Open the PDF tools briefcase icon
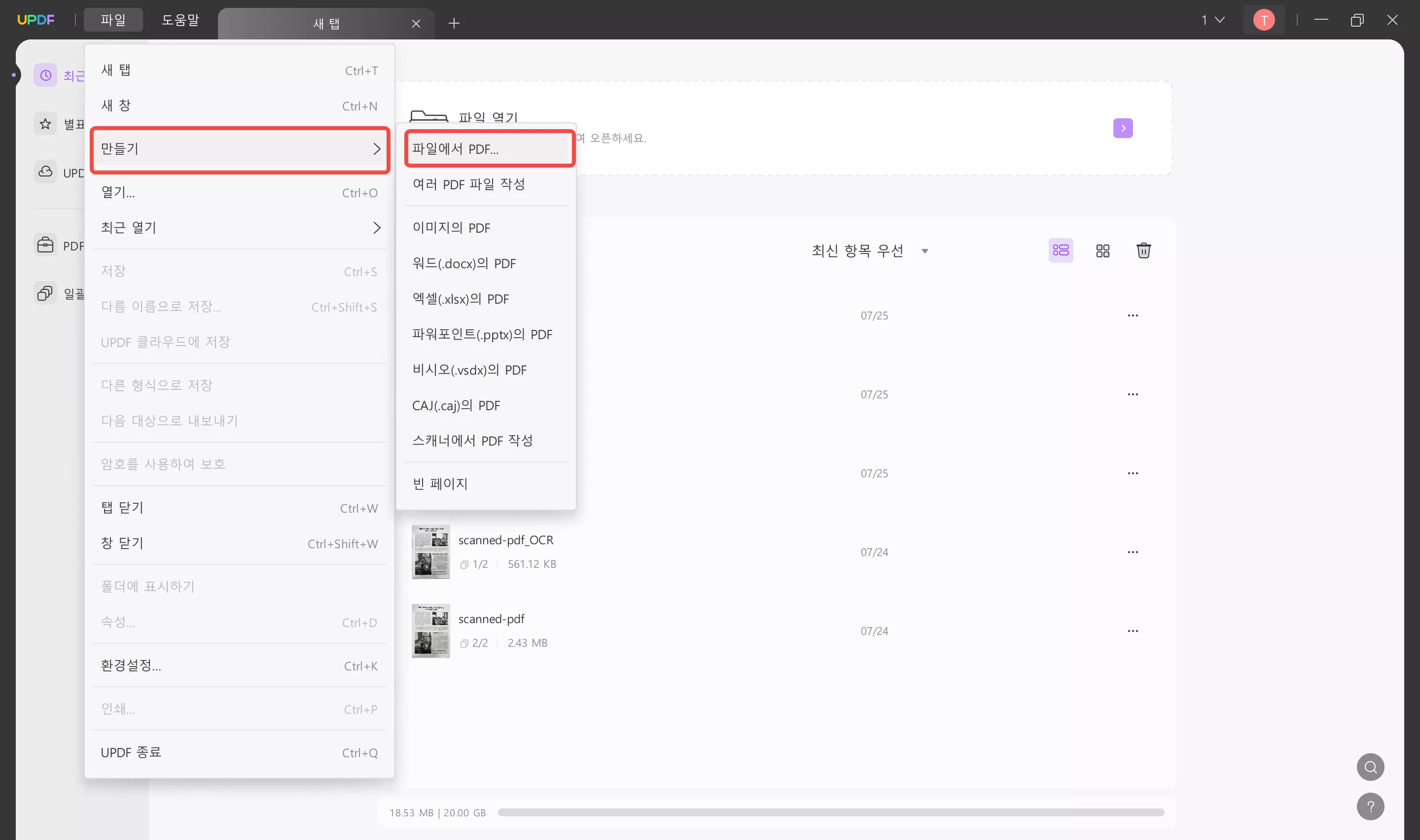Screen dimensions: 1420x840 pyautogui.click(x=45, y=245)
